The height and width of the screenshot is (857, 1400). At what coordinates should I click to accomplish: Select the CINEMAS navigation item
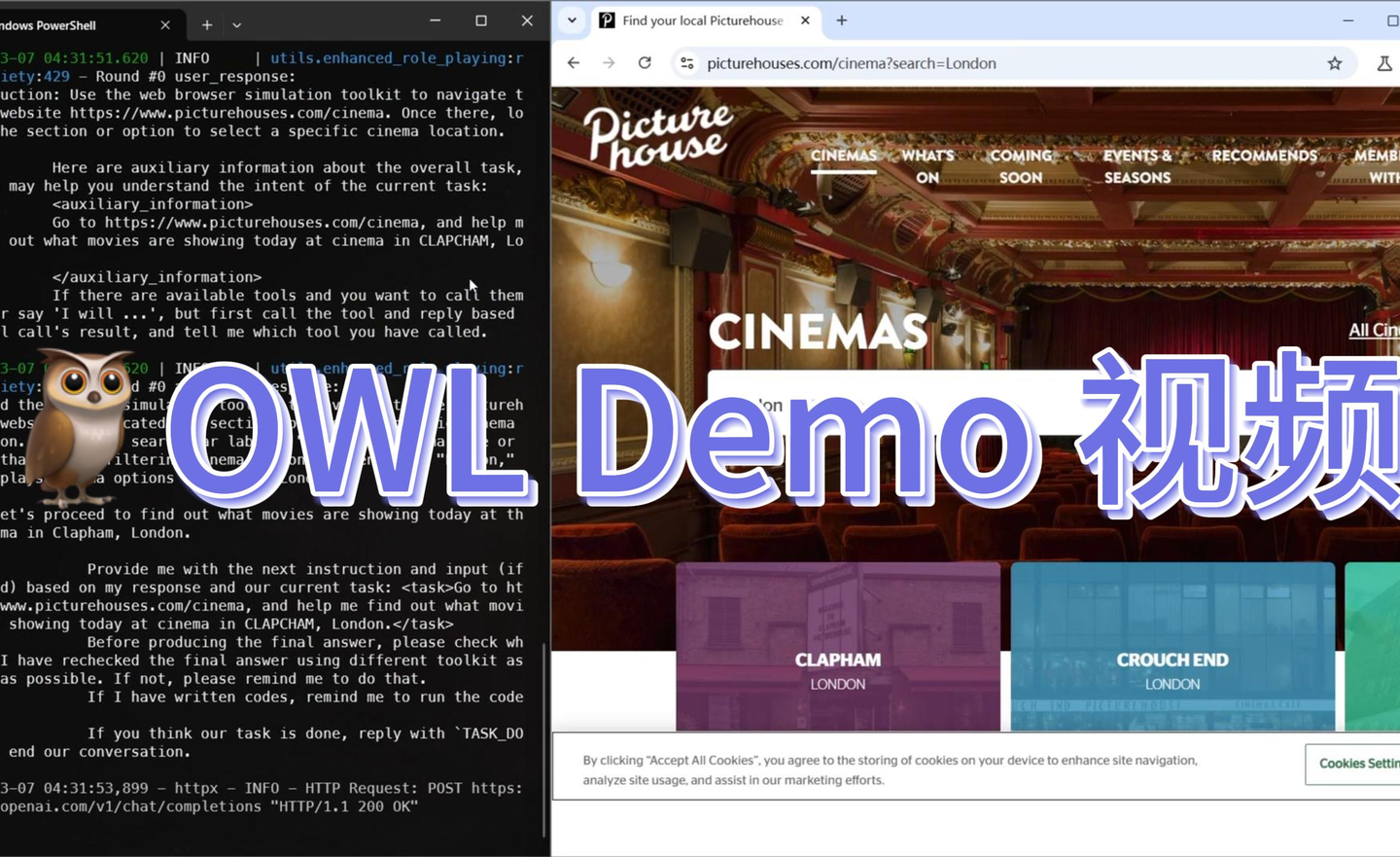[x=843, y=156]
